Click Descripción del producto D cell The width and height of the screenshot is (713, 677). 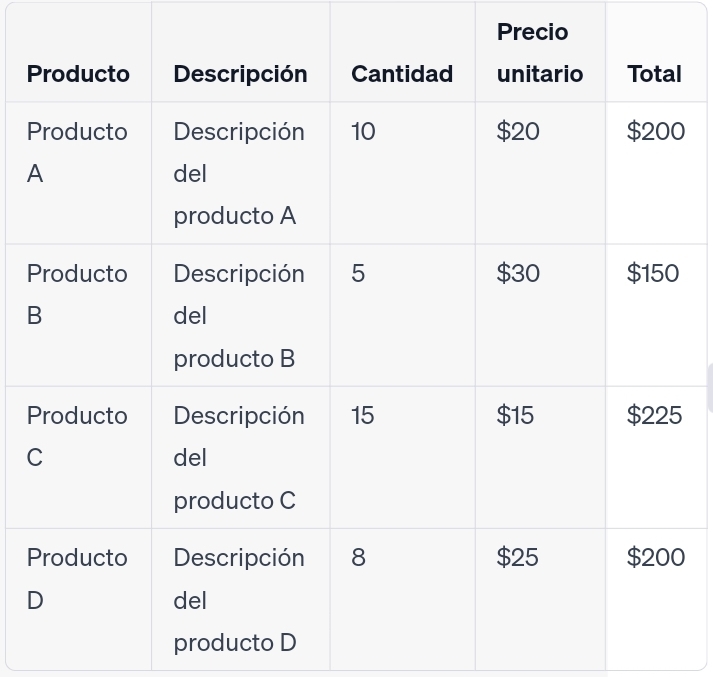point(239,600)
